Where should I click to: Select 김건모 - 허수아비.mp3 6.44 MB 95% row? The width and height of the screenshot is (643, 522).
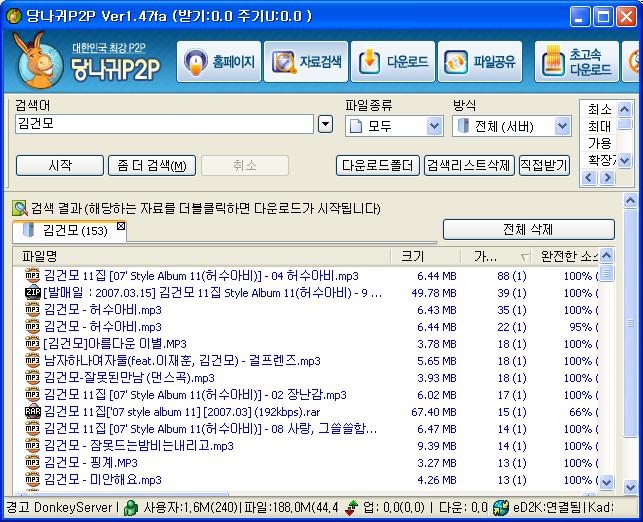click(x=306, y=326)
